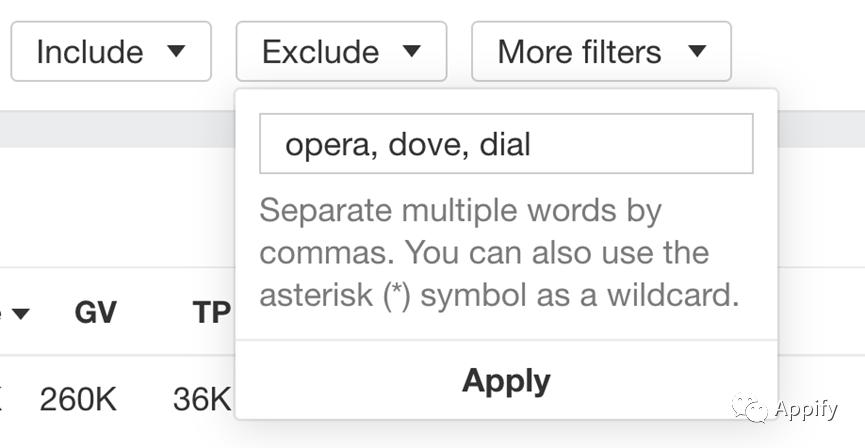This screenshot has width=865, height=448.
Task: Select the 260K value cell
Action: (x=78, y=400)
